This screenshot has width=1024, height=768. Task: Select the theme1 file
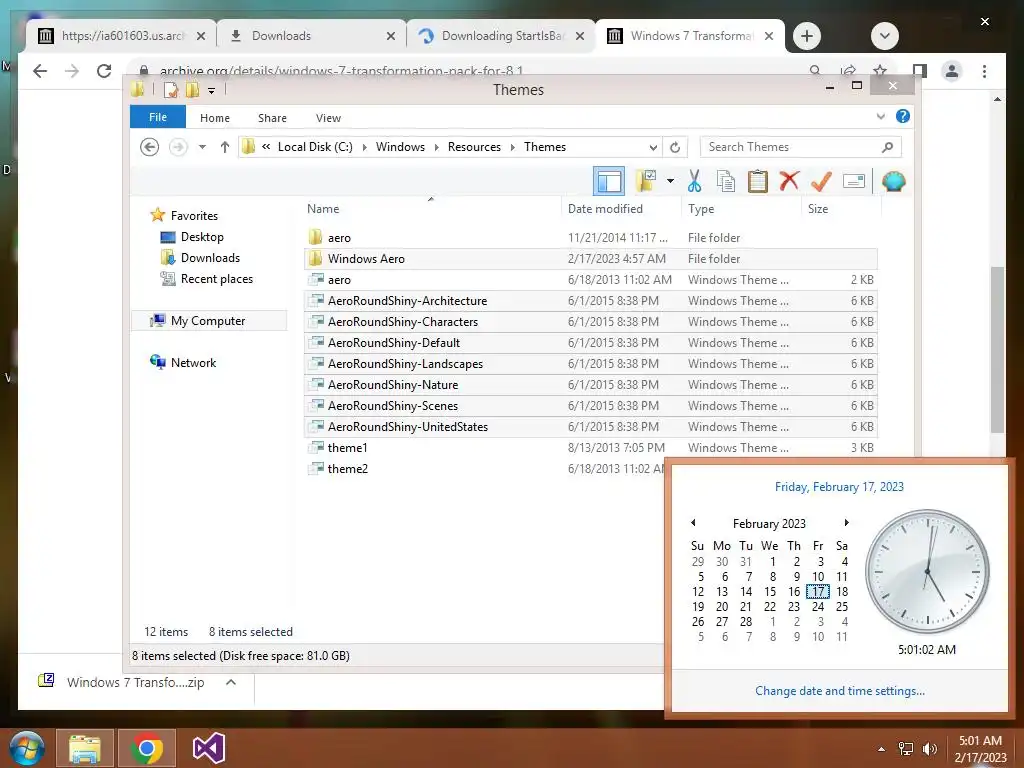(590, 447)
